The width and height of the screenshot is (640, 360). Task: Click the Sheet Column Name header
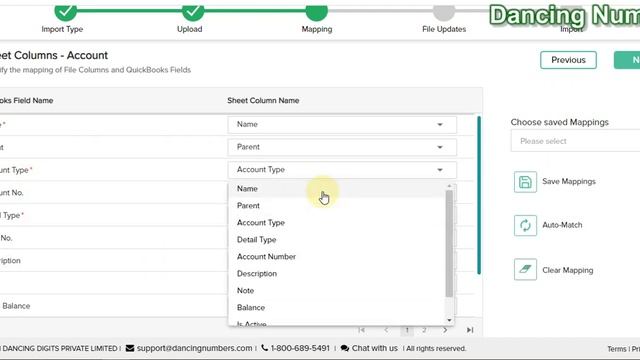263,100
